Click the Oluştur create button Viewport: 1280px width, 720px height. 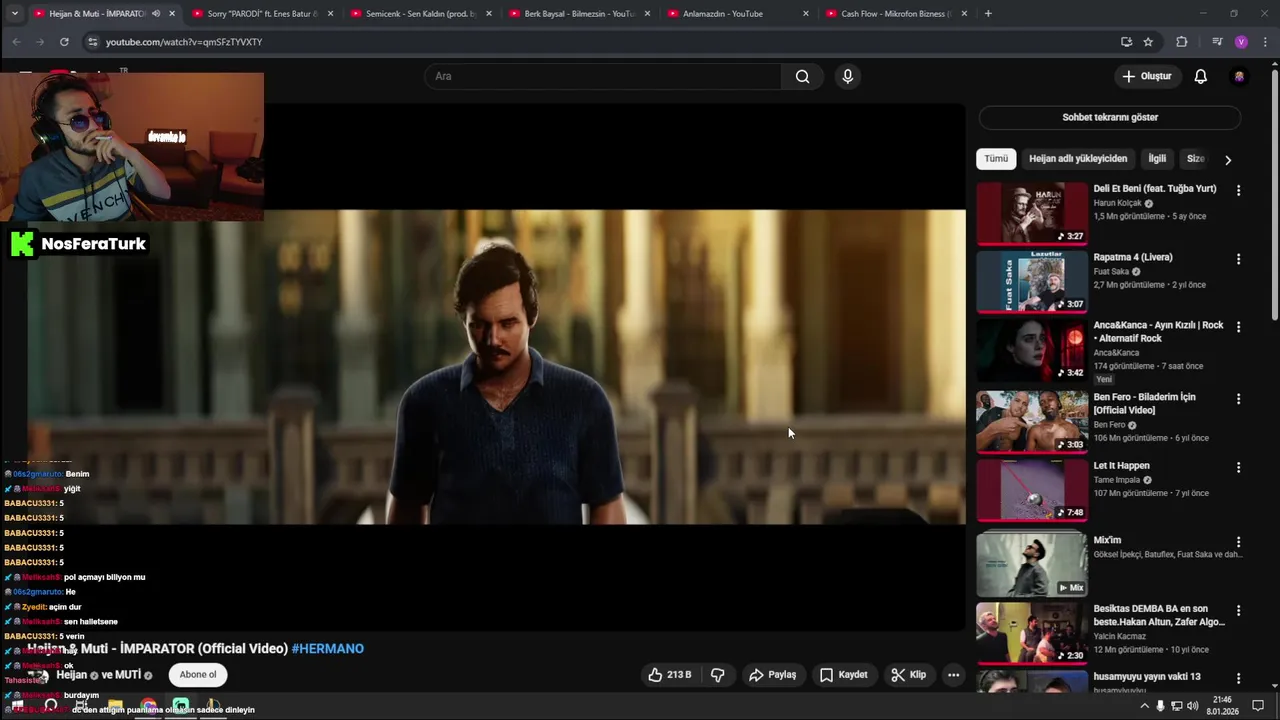[1146, 76]
